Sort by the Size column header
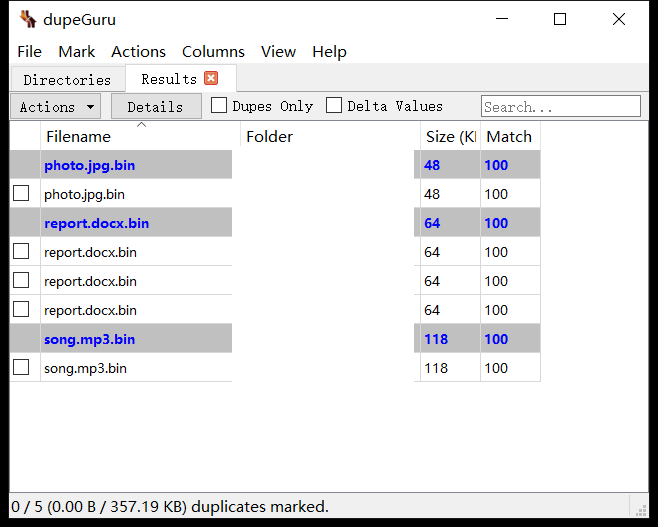Screen dimensions: 658x527 pyautogui.click(x=450, y=137)
